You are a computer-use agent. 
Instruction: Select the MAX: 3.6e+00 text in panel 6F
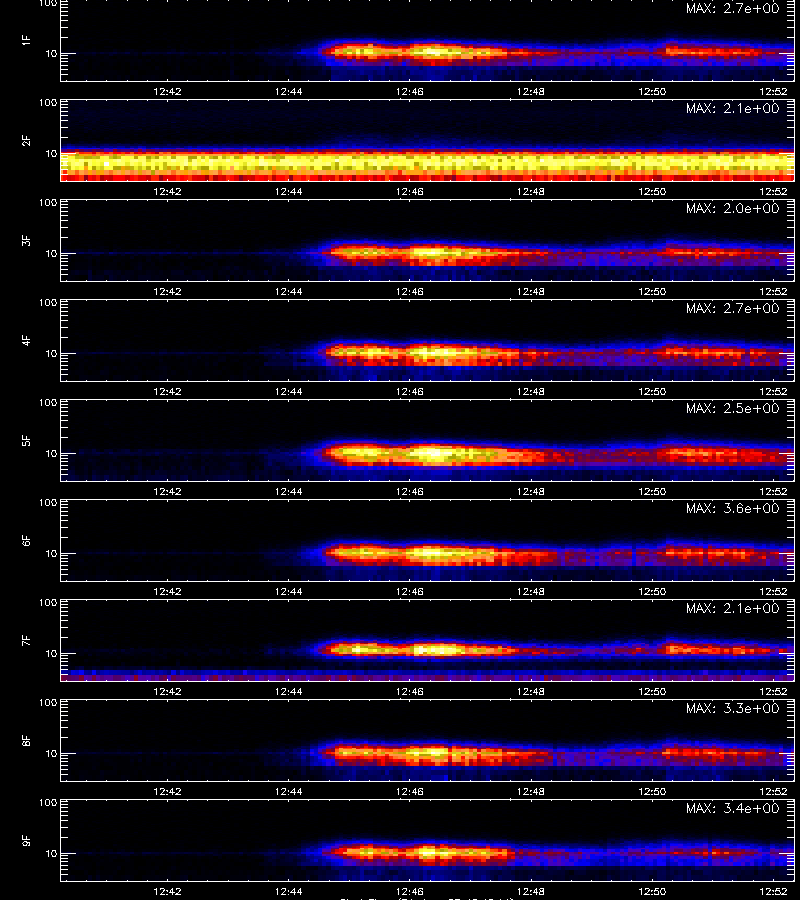tap(732, 509)
